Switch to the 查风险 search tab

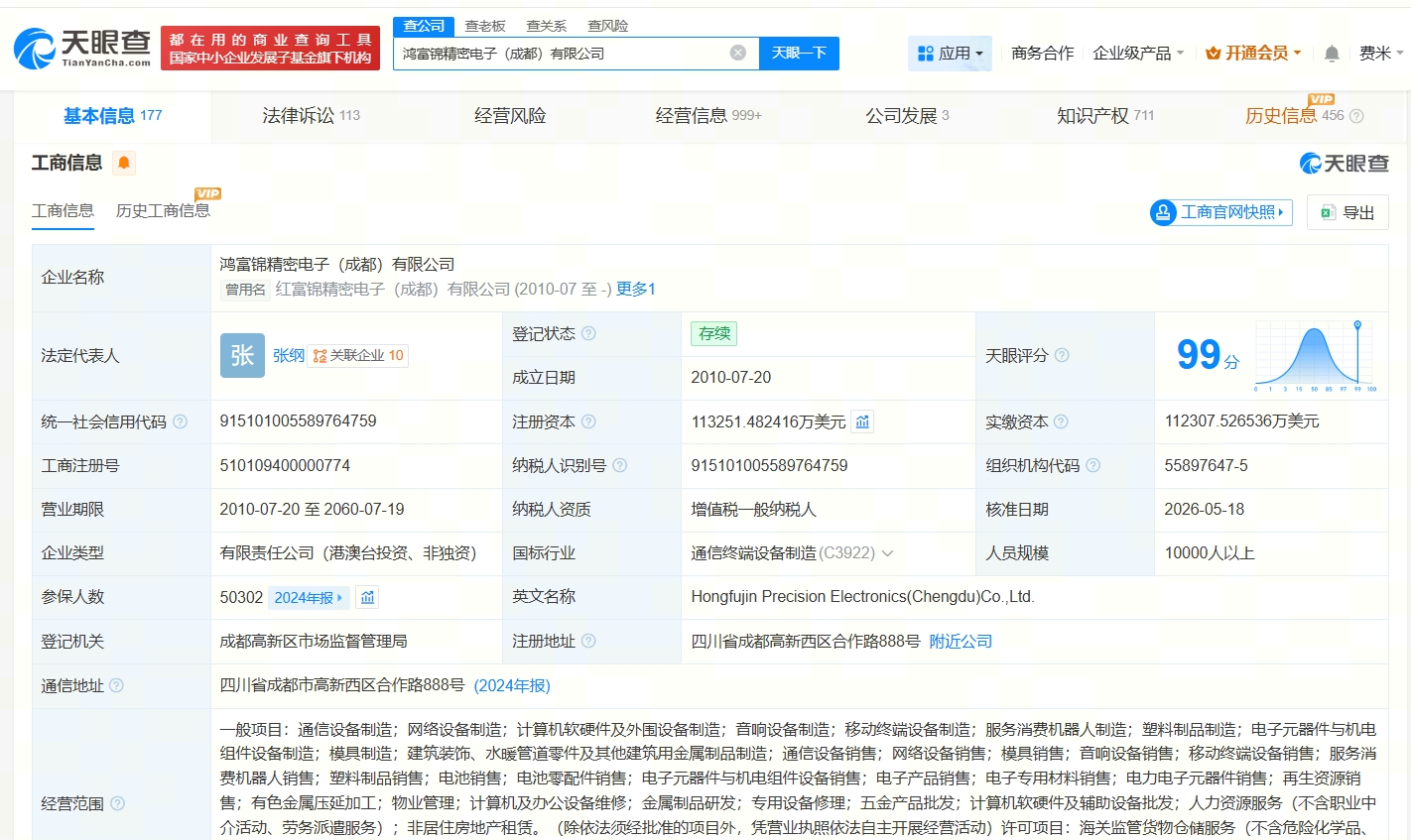[608, 26]
